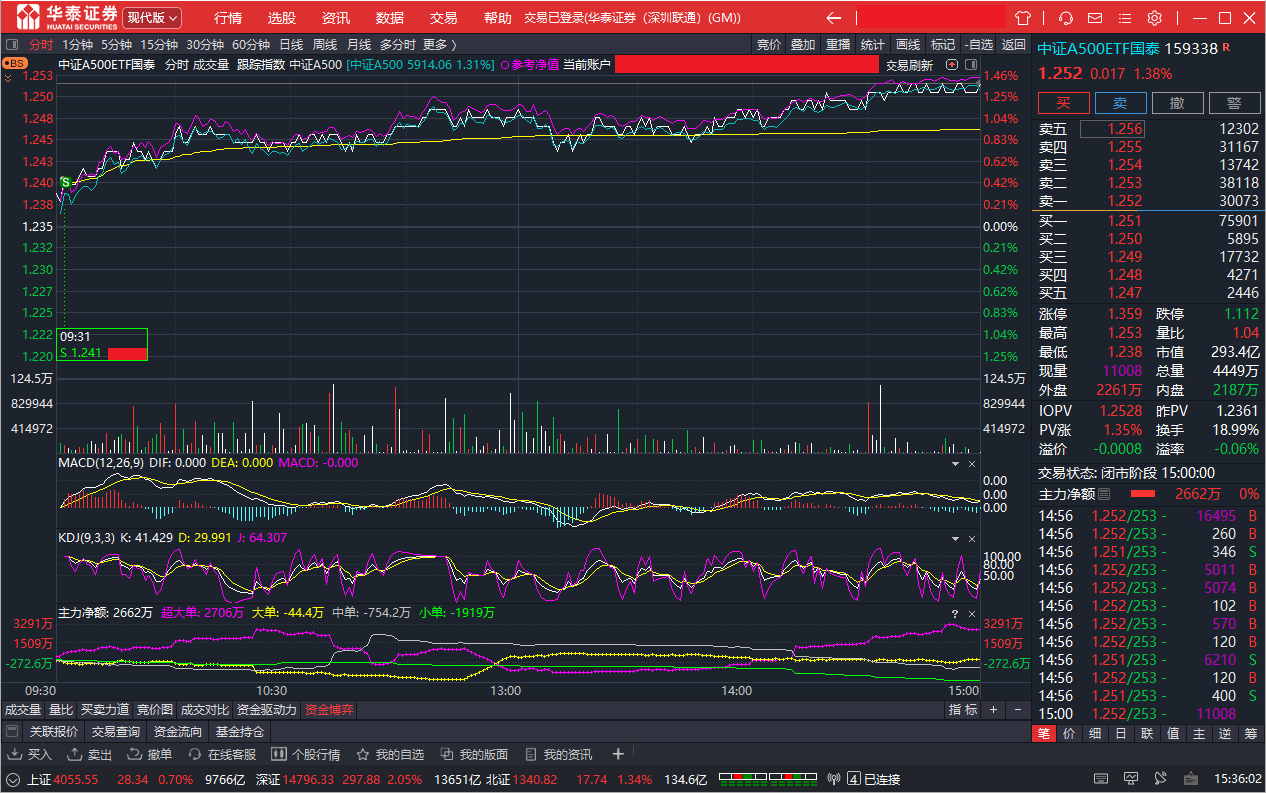Expand the MACD indicator dropdown arrow

coord(953,464)
